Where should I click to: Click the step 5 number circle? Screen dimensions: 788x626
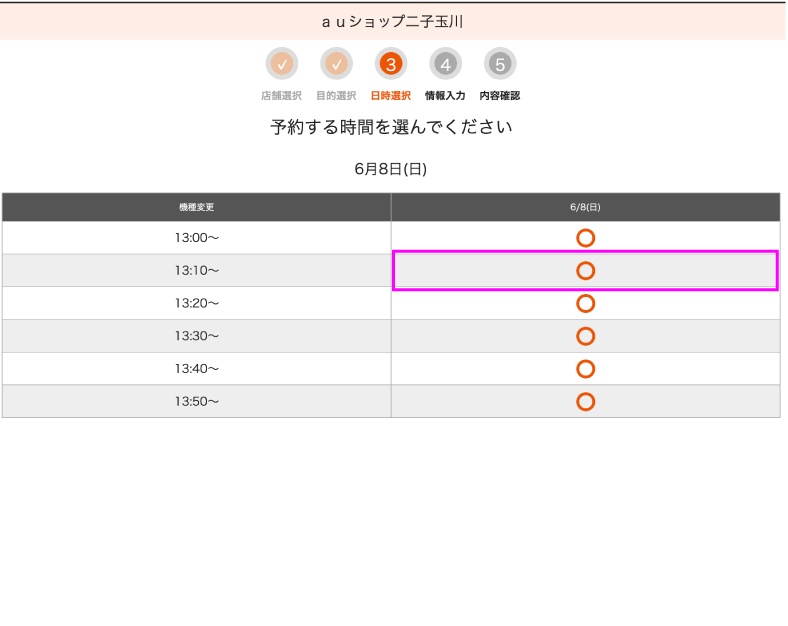tap(500, 64)
